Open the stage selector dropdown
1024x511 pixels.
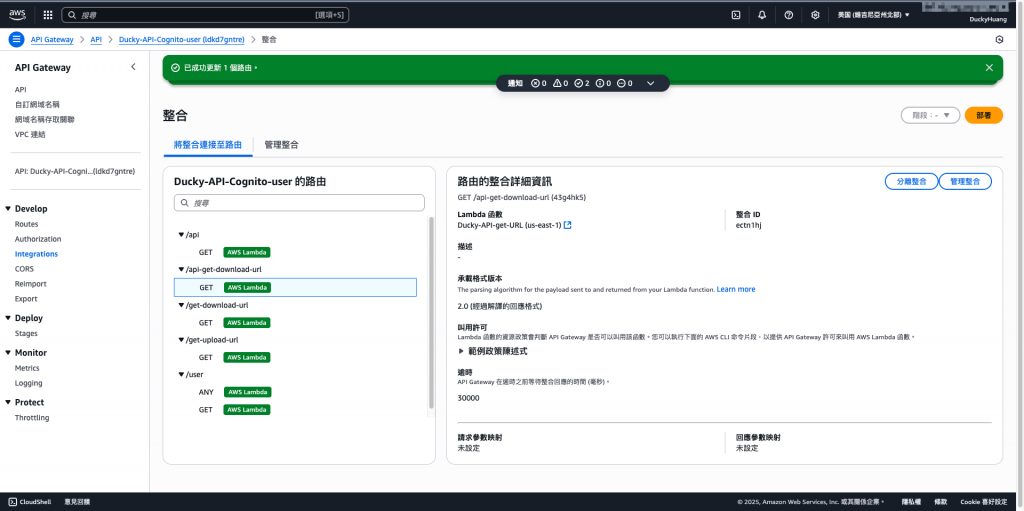pyautogui.click(x=930, y=115)
